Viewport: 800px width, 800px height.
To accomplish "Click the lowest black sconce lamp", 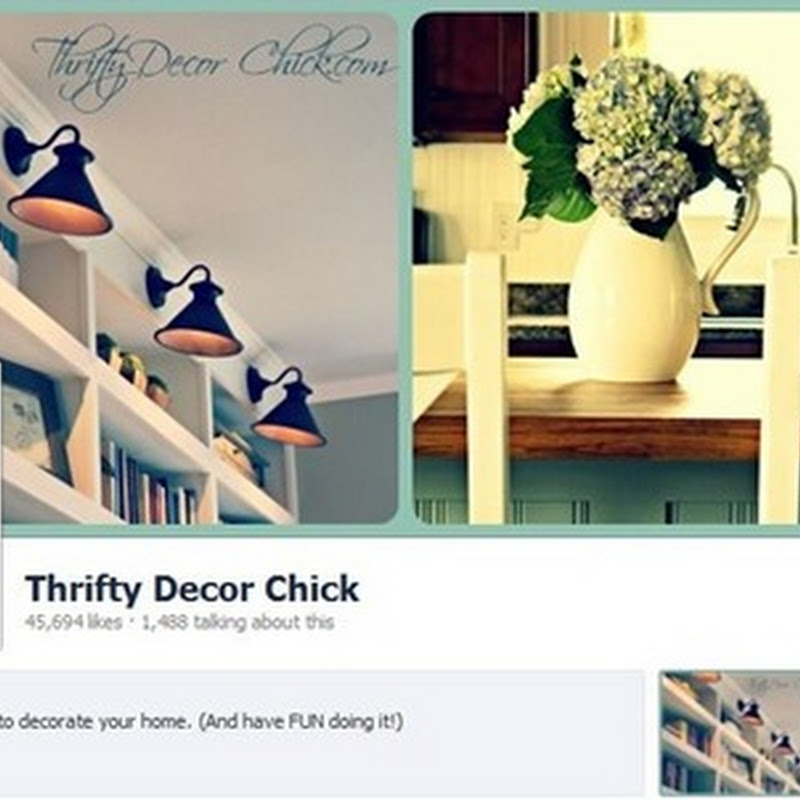I will coord(287,407).
